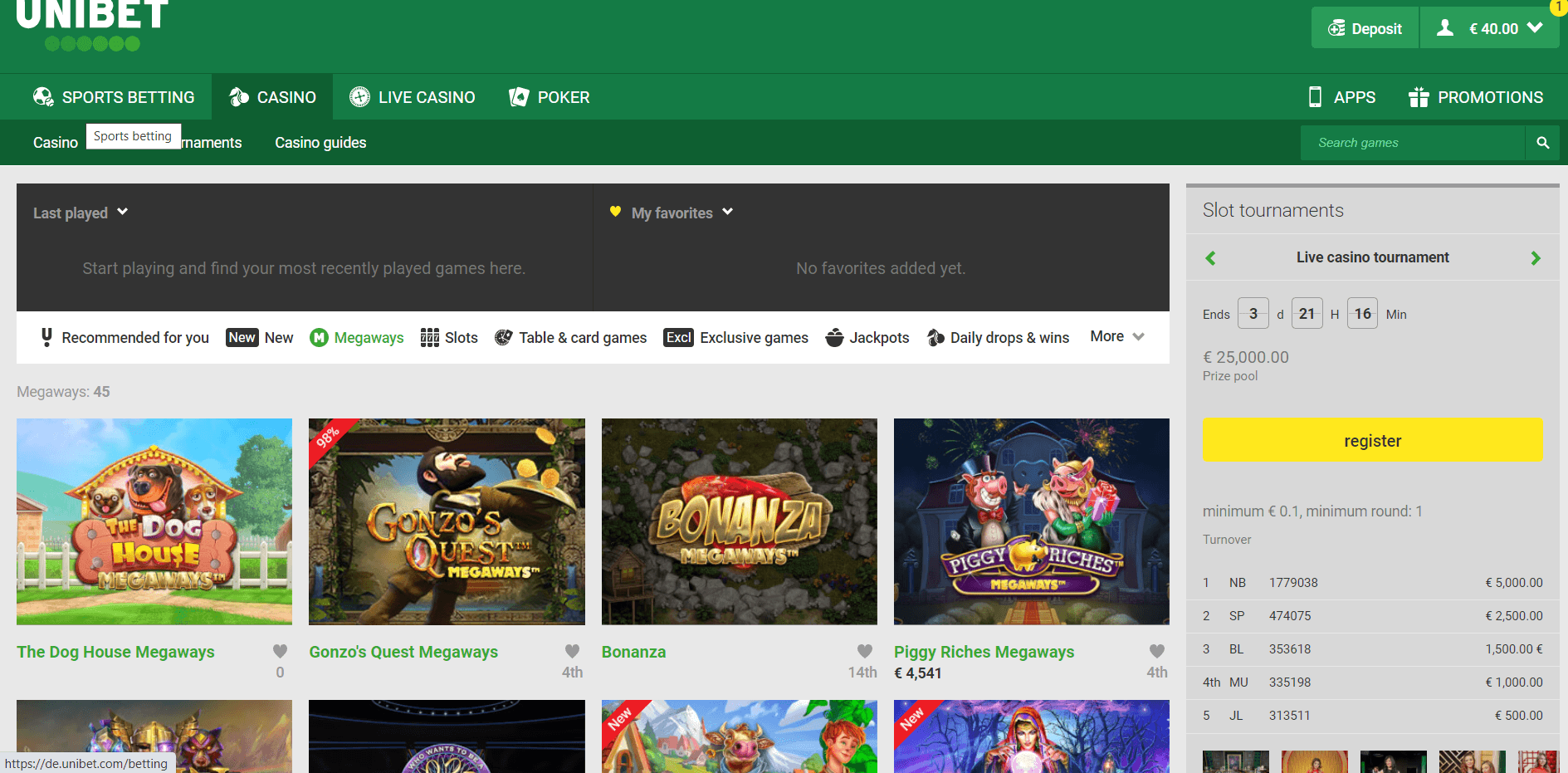1568x773 pixels.
Task: Go to next slot tournament
Action: point(1536,258)
